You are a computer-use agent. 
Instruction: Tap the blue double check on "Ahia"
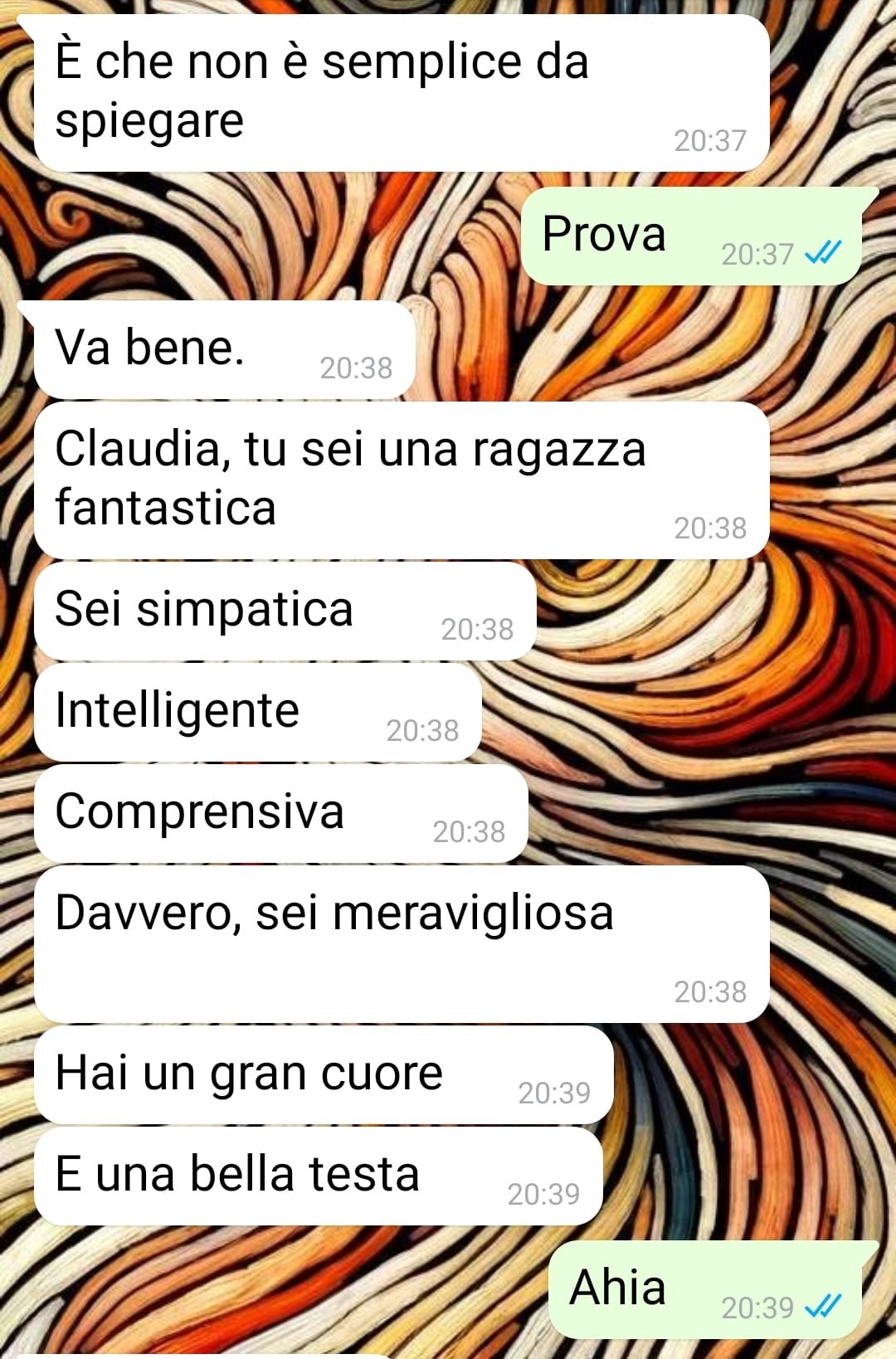pyautogui.click(x=824, y=1306)
